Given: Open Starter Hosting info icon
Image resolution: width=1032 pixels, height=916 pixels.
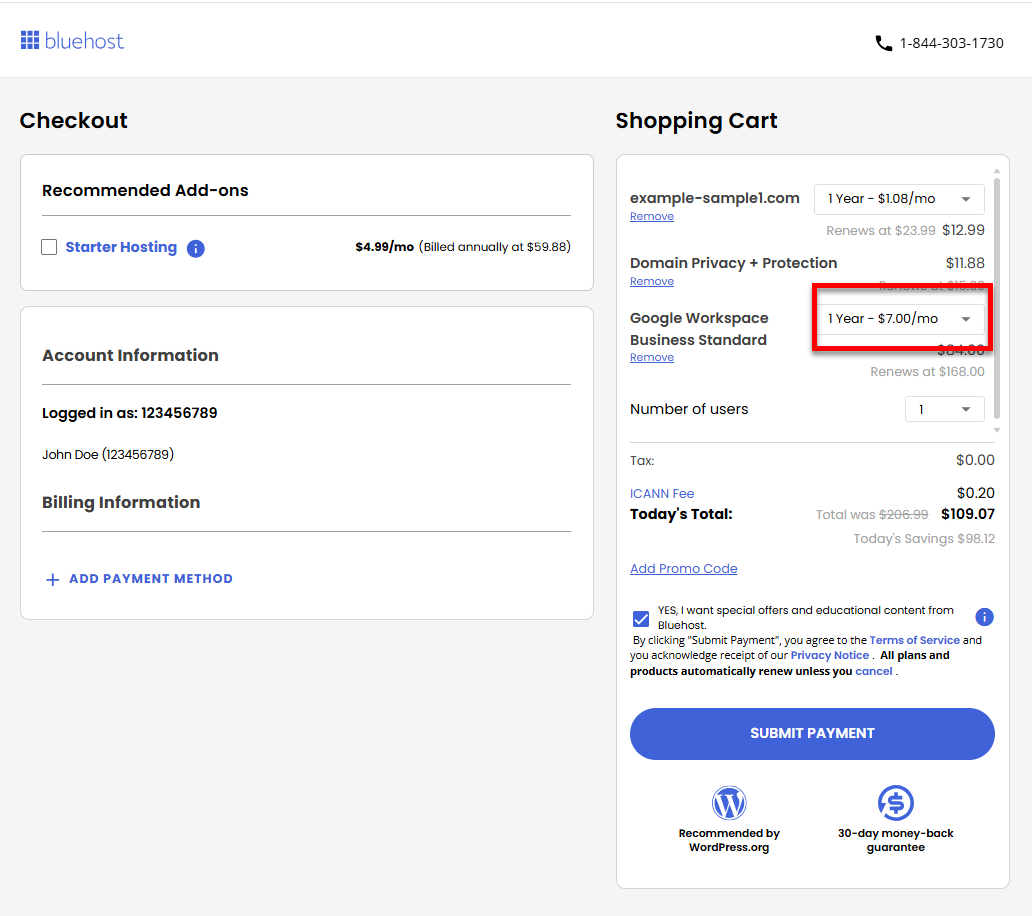Looking at the screenshot, I should point(195,248).
